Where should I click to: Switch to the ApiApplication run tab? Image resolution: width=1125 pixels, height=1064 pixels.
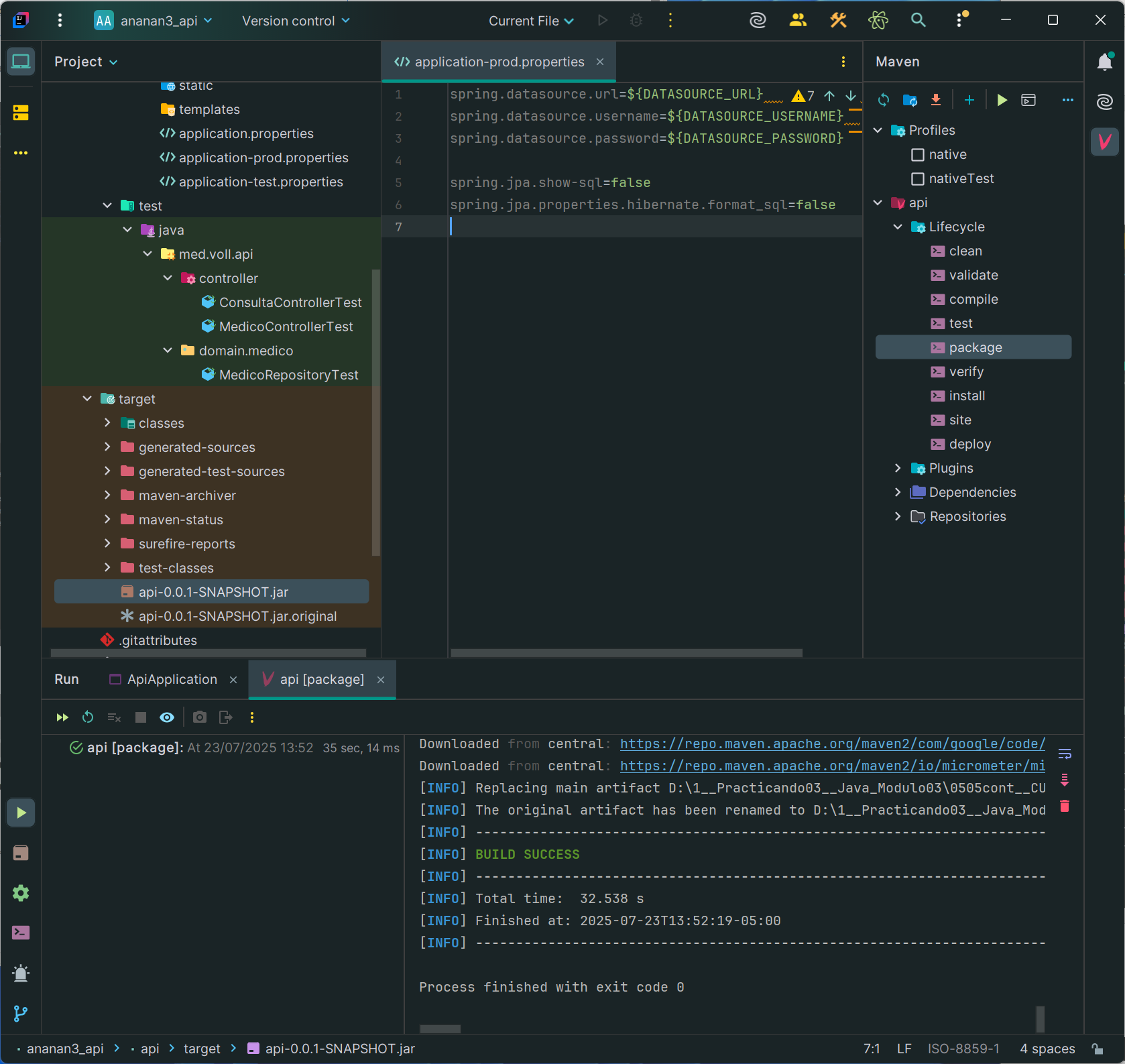click(172, 680)
